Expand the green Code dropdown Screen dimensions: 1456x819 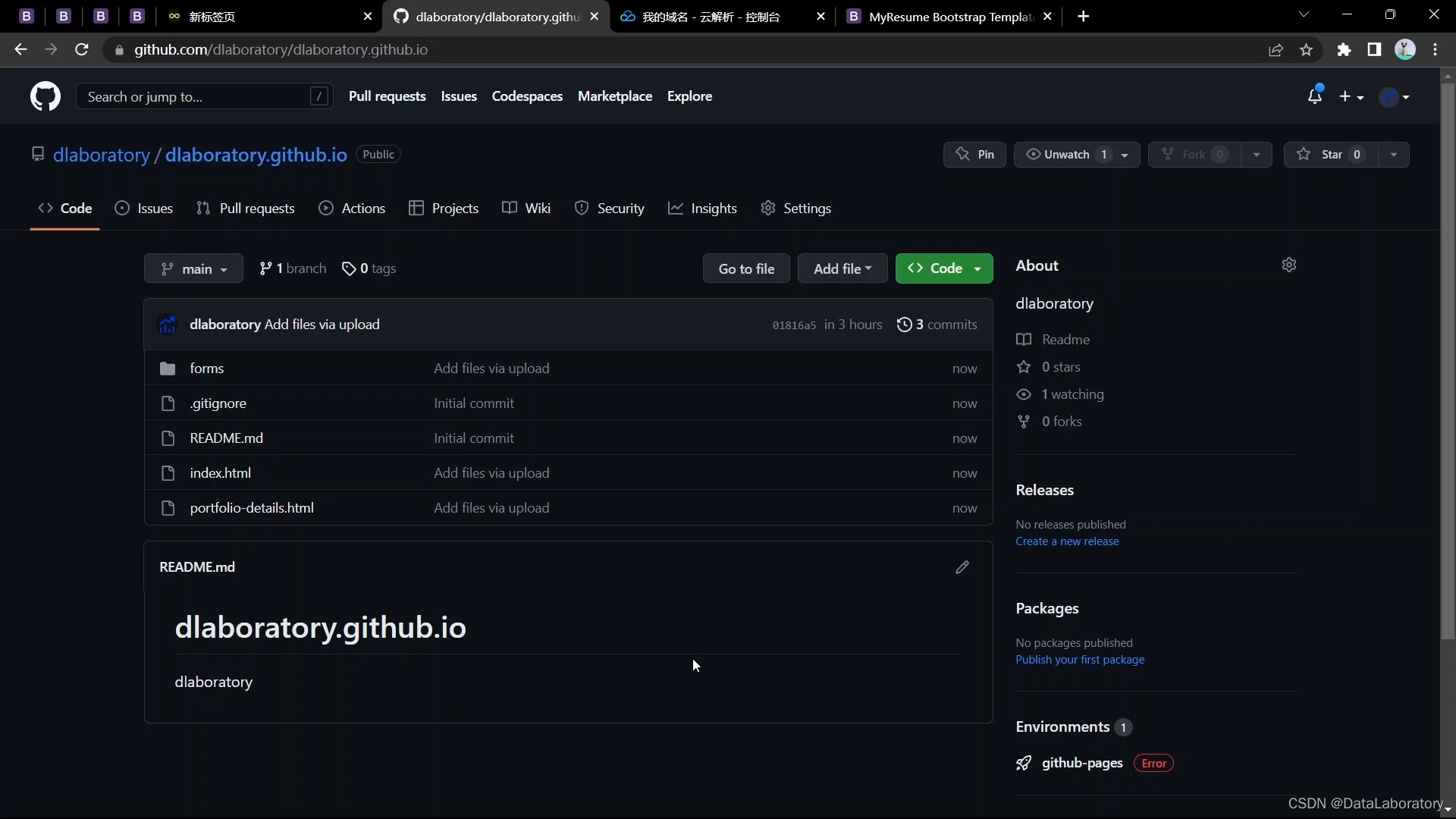(x=943, y=268)
